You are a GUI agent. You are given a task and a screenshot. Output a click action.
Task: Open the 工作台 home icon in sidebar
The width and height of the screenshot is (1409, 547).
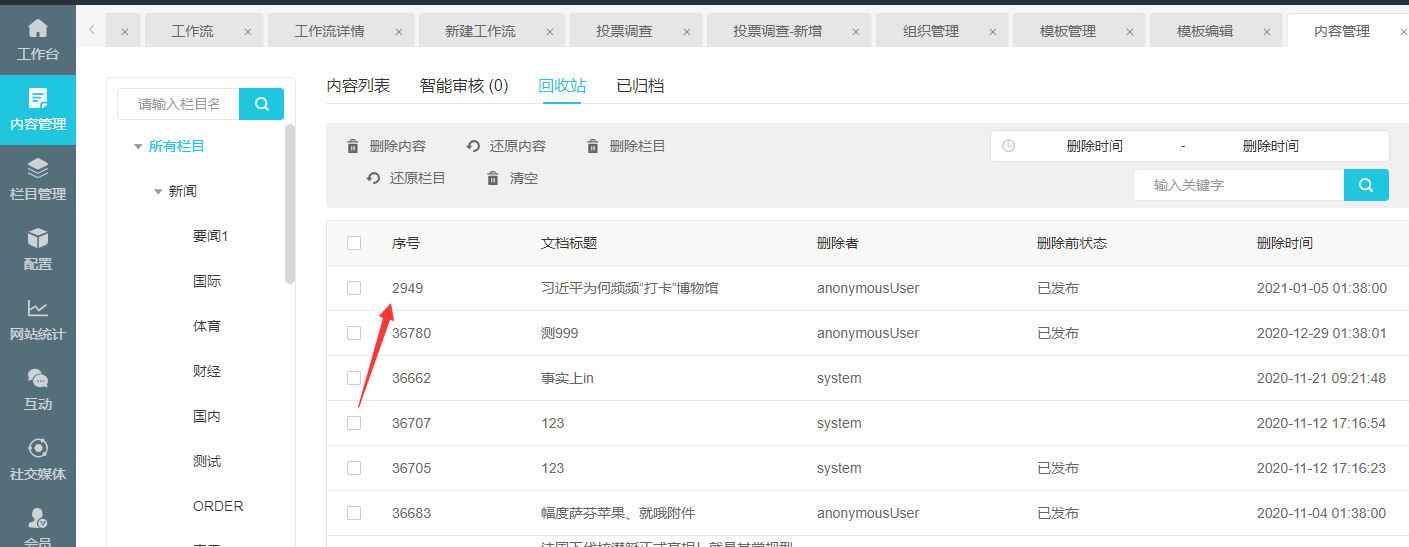[37, 29]
